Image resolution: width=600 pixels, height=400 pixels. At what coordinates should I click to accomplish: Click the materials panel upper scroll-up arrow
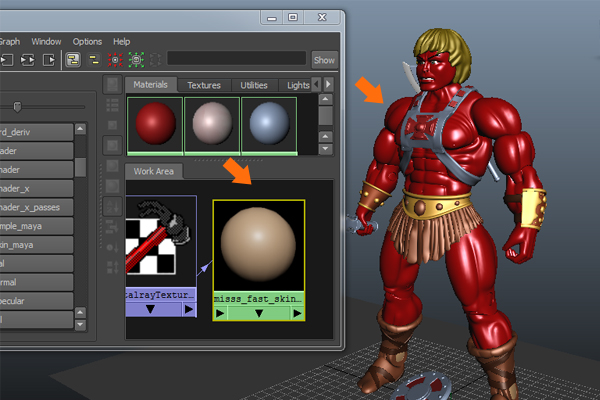[x=325, y=100]
